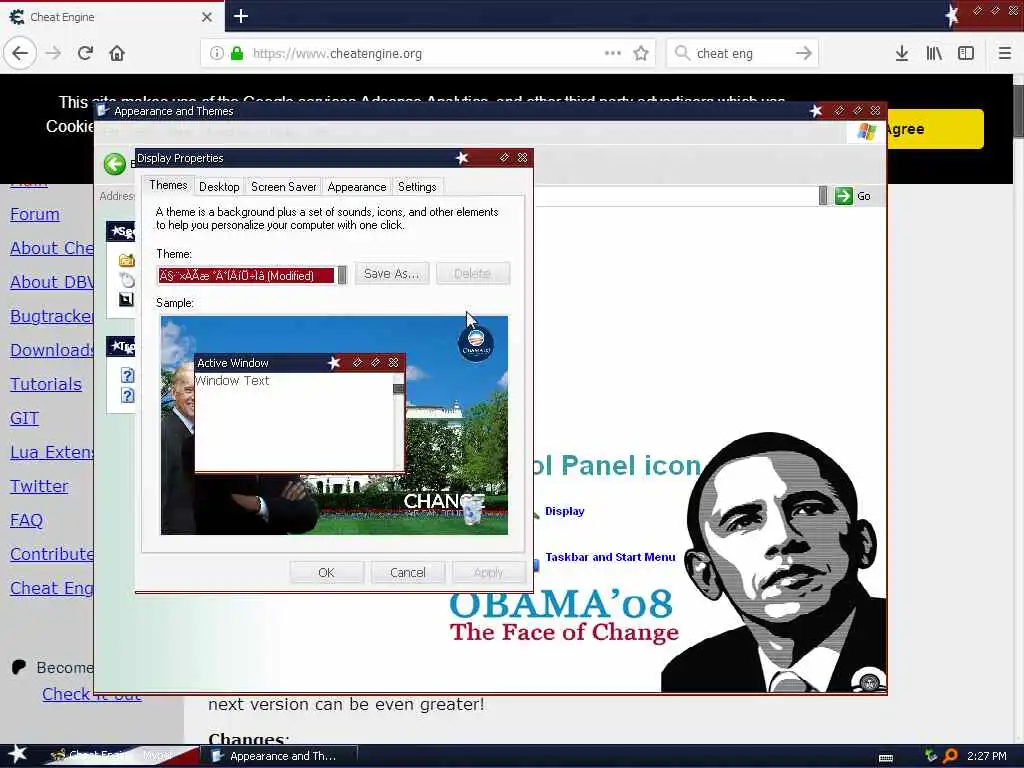The width and height of the screenshot is (1024, 768).
Task: Click the green padlock security icon
Action: pyautogui.click(x=237, y=54)
